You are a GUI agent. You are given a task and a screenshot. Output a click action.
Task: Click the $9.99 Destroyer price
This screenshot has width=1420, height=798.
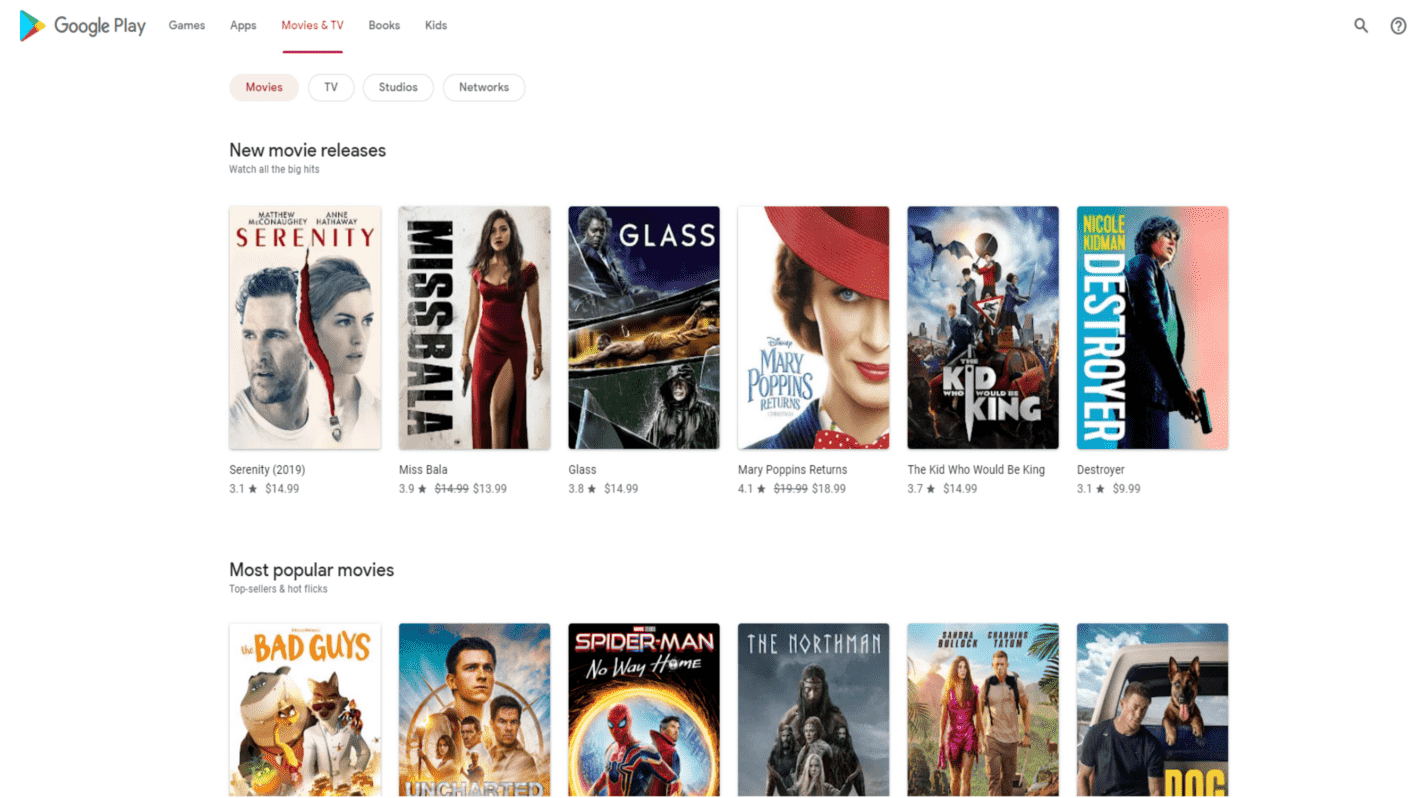1127,489
